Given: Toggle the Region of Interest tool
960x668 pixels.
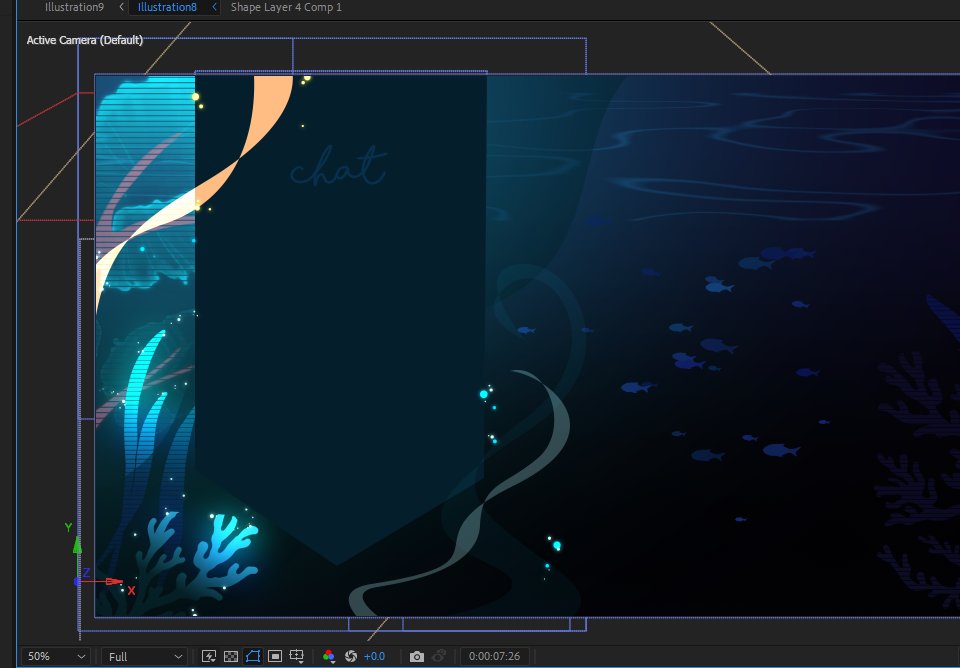Looking at the screenshot, I should coord(275,656).
